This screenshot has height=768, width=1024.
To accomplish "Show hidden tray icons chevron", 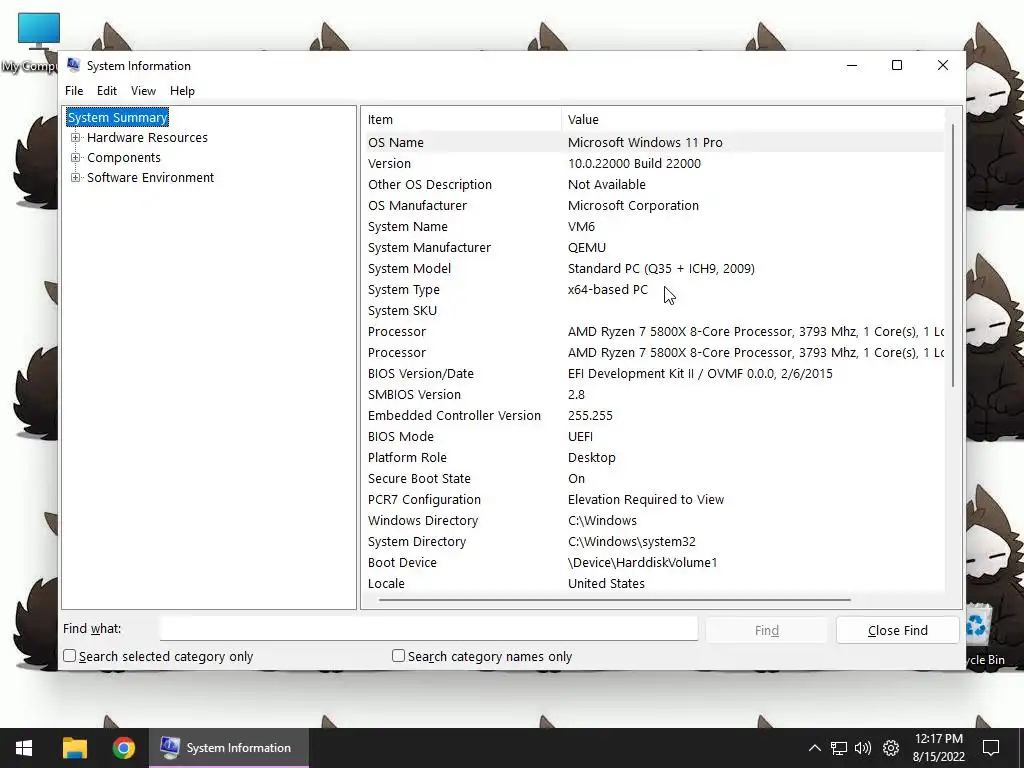I will 814,748.
